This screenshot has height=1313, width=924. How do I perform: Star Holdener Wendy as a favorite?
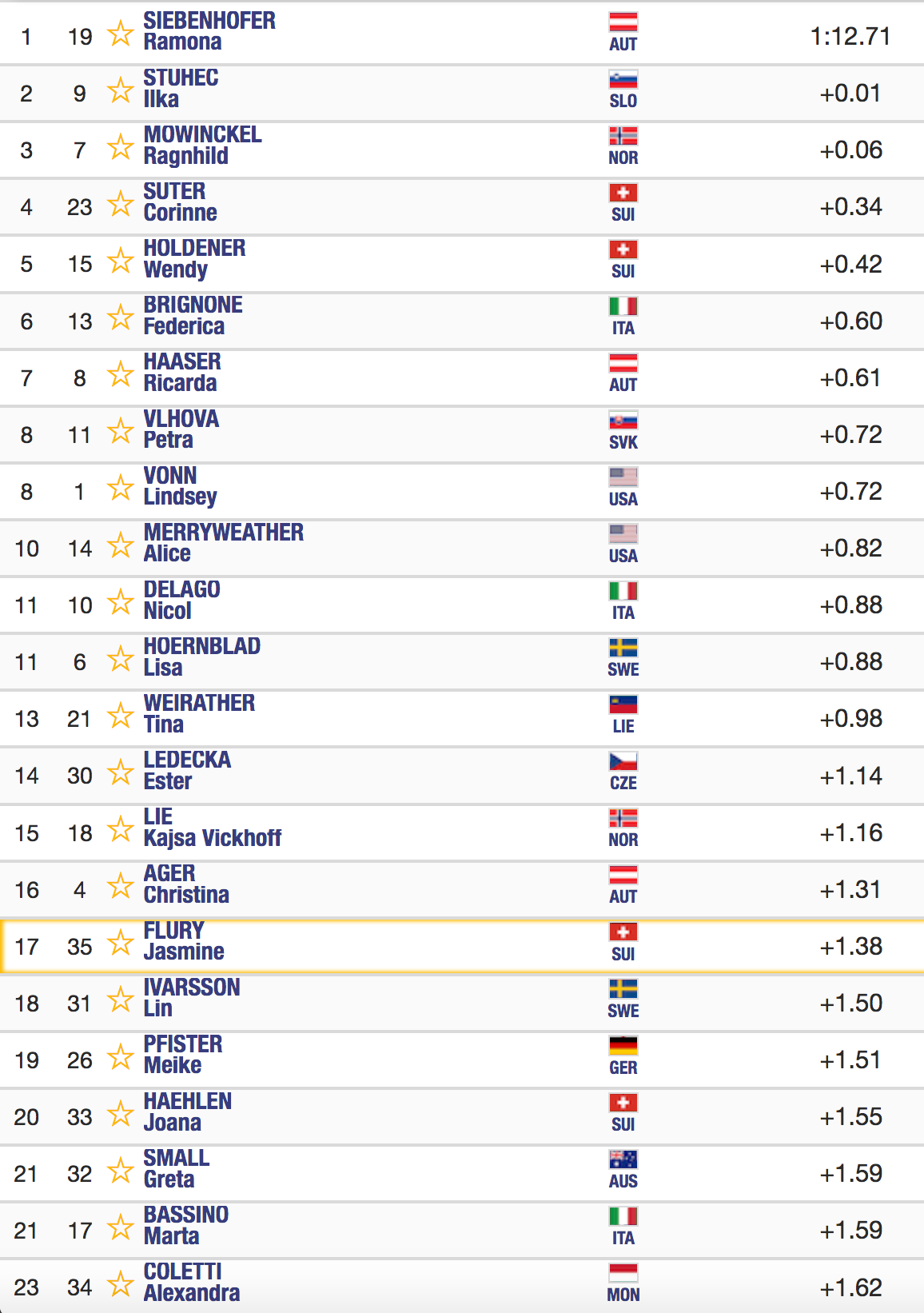(x=120, y=261)
